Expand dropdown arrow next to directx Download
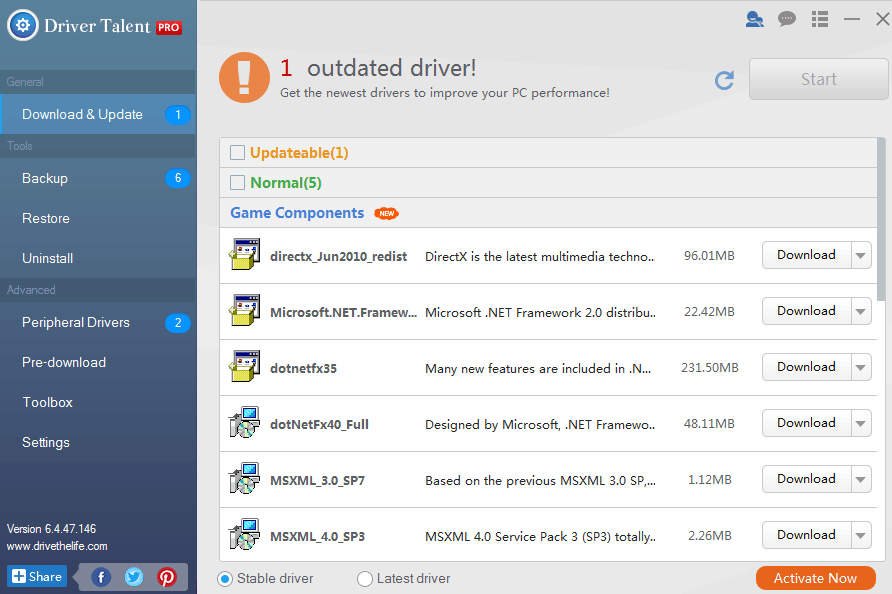Viewport: 892px width, 594px height. coord(861,255)
